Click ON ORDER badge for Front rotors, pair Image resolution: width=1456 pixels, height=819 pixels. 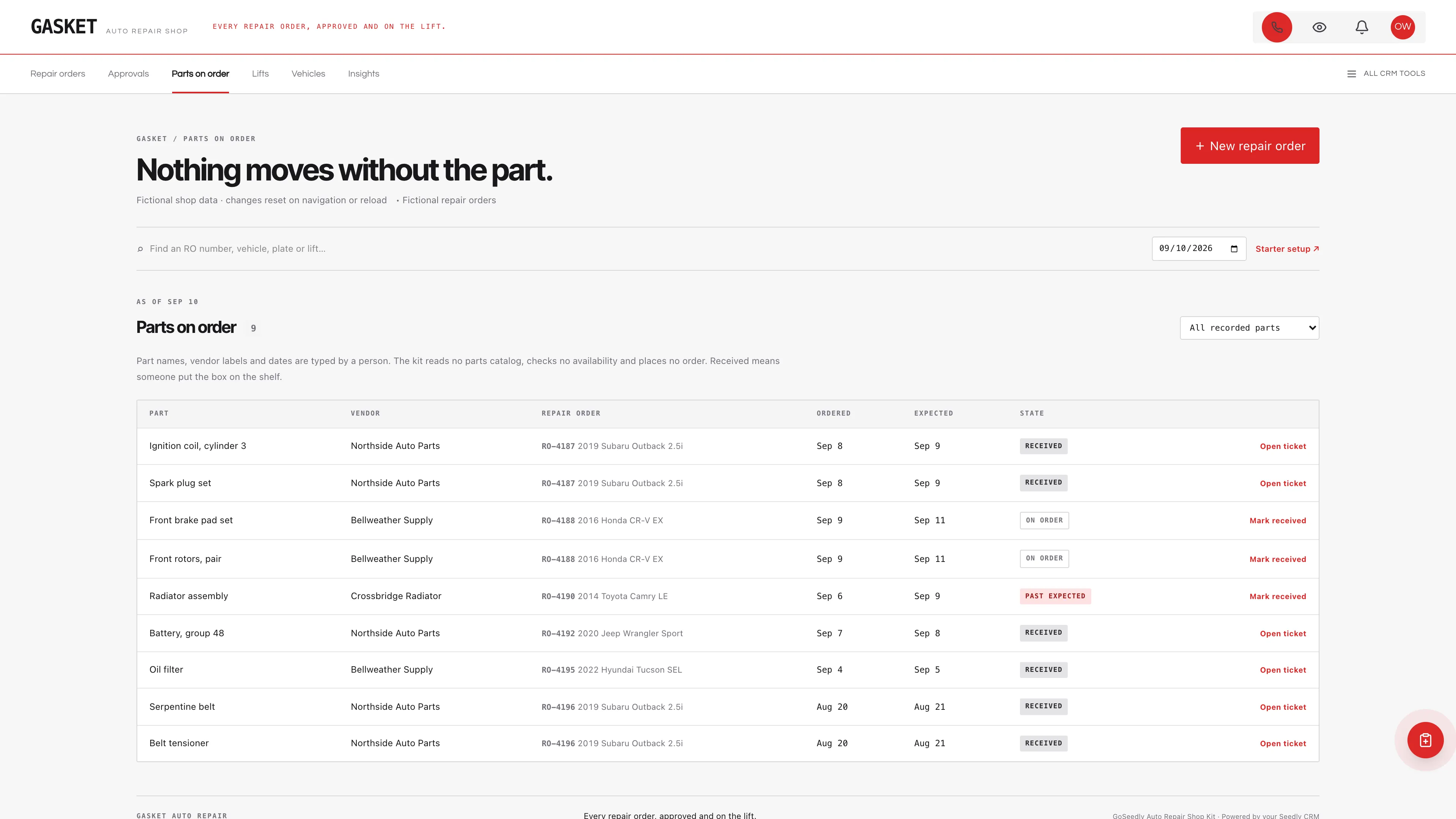(x=1044, y=559)
